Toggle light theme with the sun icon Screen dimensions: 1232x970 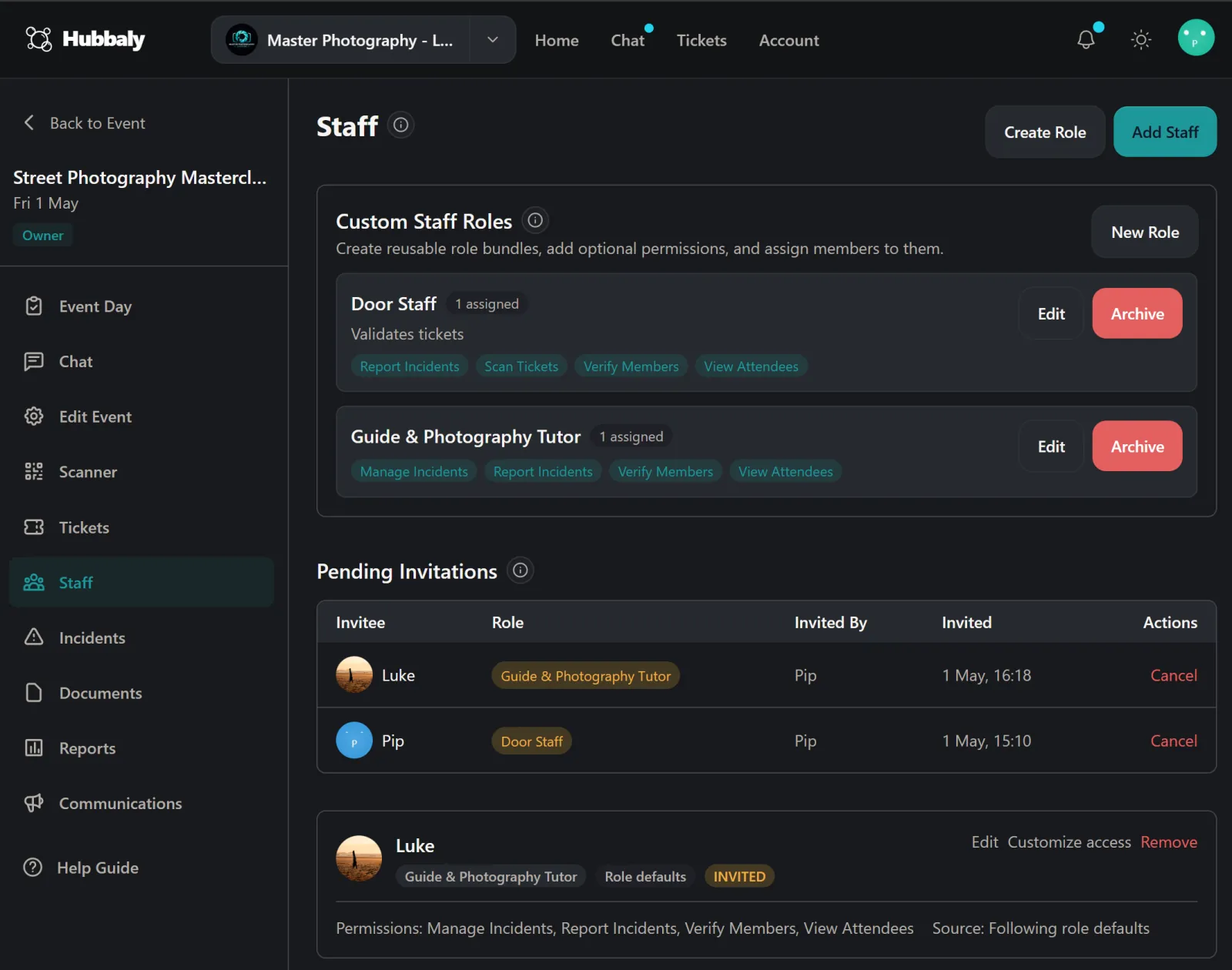(1141, 40)
